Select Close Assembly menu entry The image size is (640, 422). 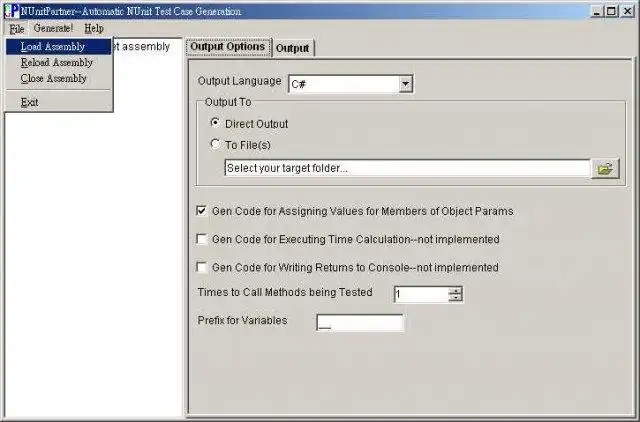point(58,78)
